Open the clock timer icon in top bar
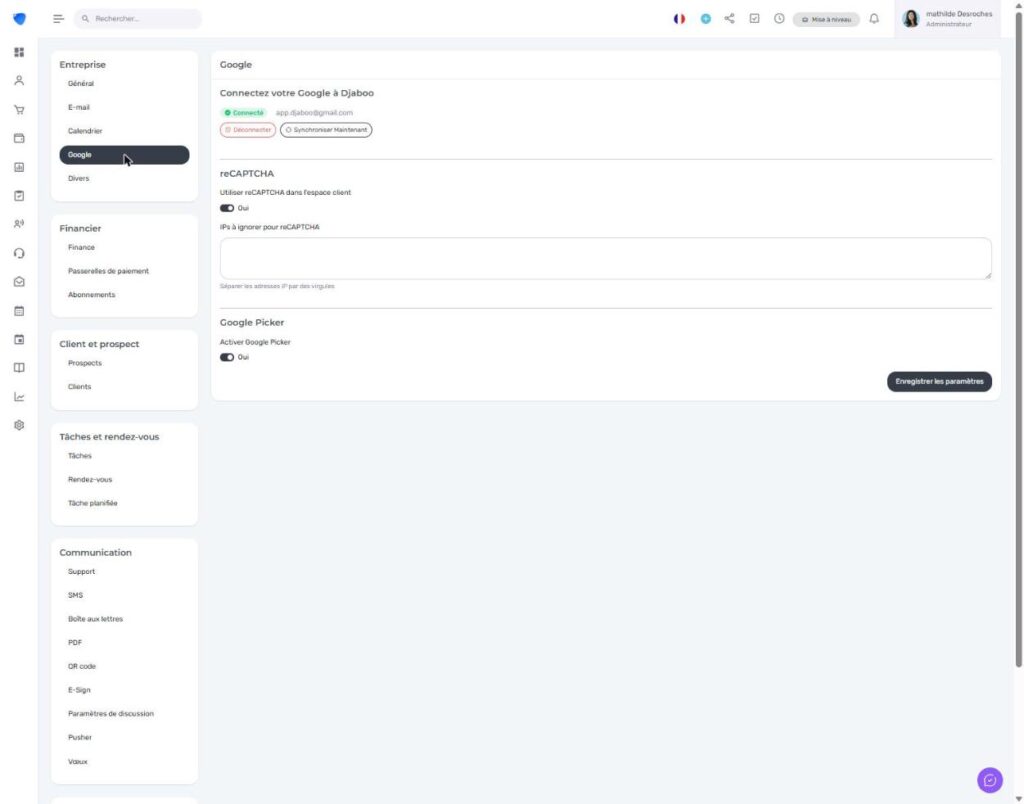 click(779, 18)
